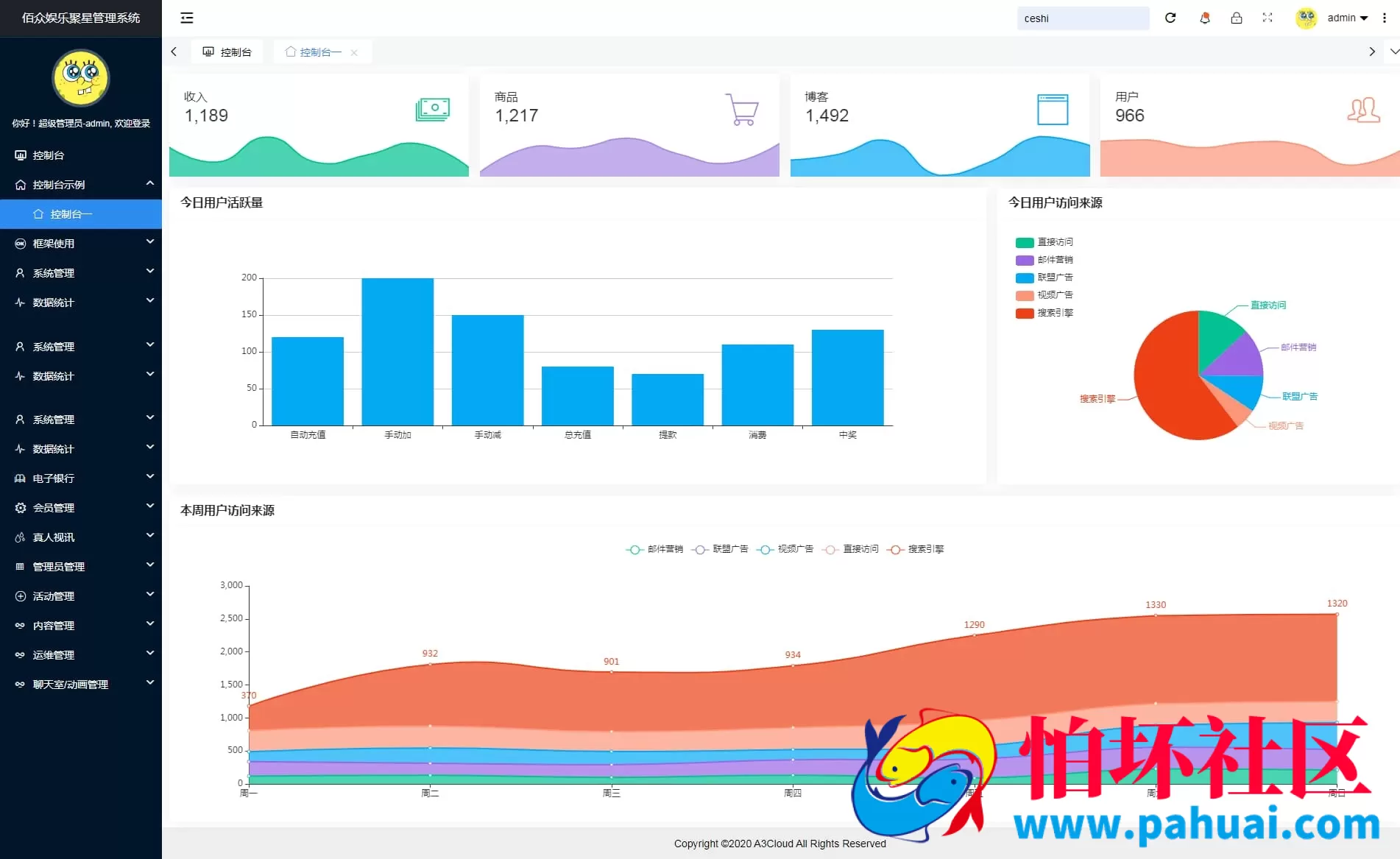
Task: Open the vertical three-dot more menu
Action: pyautogui.click(x=1385, y=18)
